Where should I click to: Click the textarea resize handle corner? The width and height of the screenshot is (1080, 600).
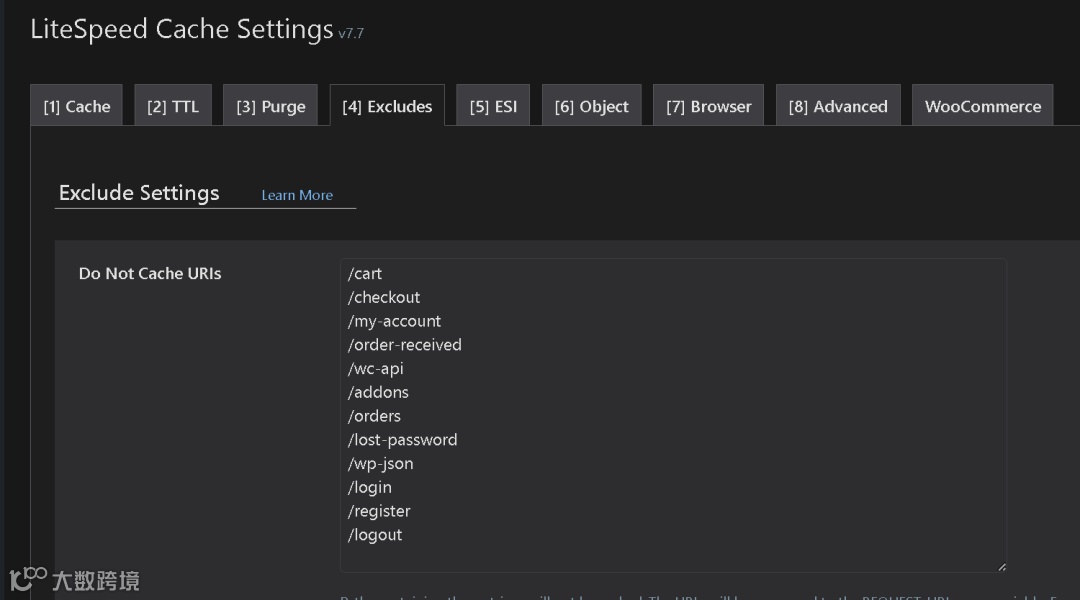(1000, 567)
